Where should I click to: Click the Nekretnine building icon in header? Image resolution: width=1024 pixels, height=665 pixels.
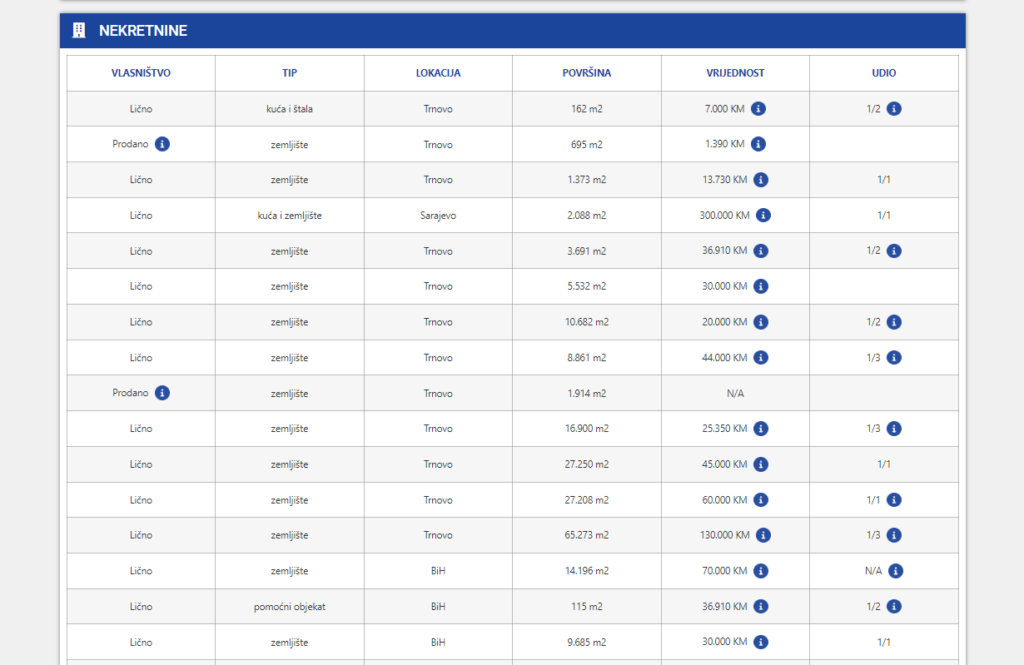pos(79,31)
